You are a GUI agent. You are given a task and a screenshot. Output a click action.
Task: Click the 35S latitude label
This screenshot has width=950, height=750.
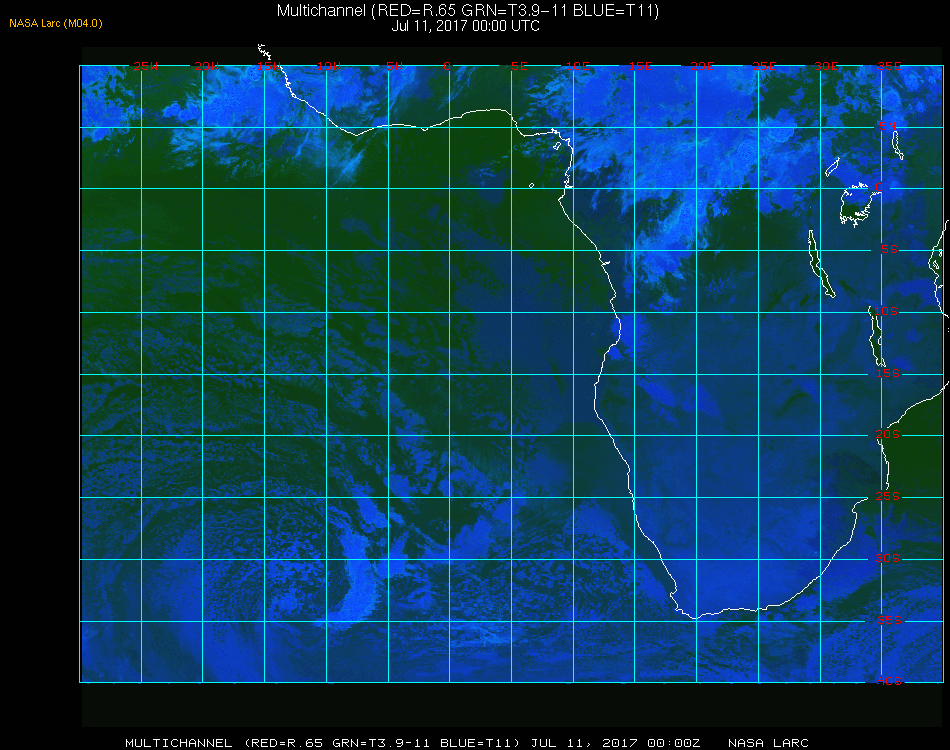(x=889, y=620)
